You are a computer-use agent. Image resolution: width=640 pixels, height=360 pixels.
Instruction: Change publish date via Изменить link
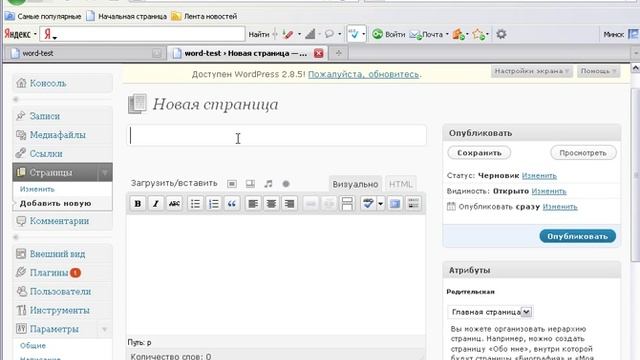560,207
